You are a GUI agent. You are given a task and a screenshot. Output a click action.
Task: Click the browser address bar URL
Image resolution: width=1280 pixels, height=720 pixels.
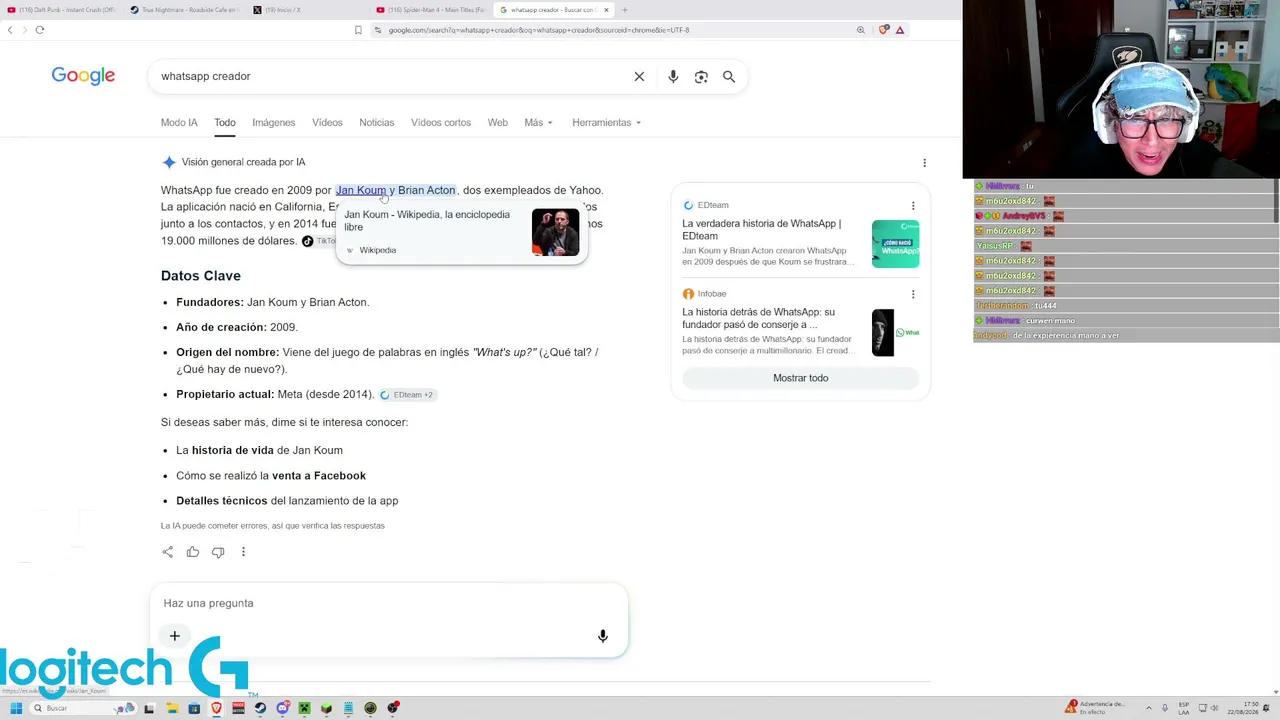pyautogui.click(x=538, y=30)
